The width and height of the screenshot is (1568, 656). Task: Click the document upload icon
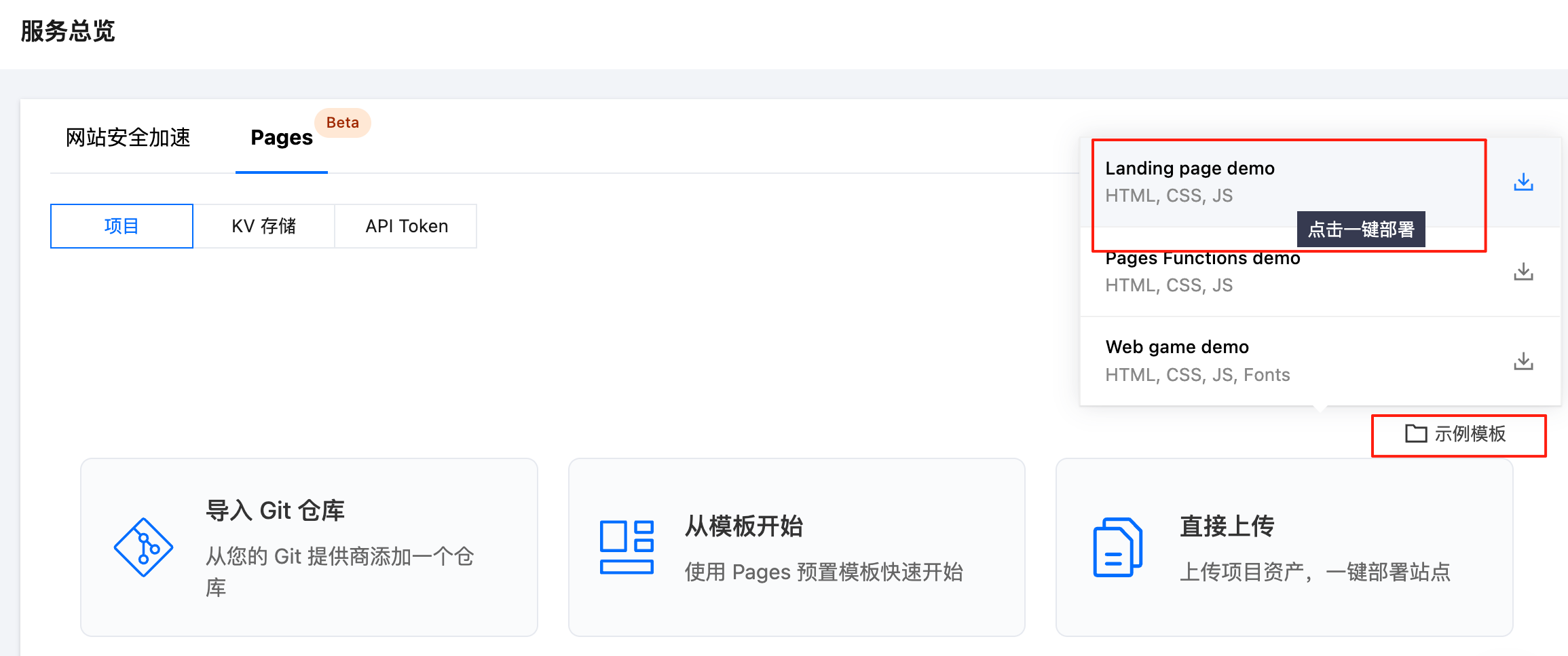click(1117, 547)
